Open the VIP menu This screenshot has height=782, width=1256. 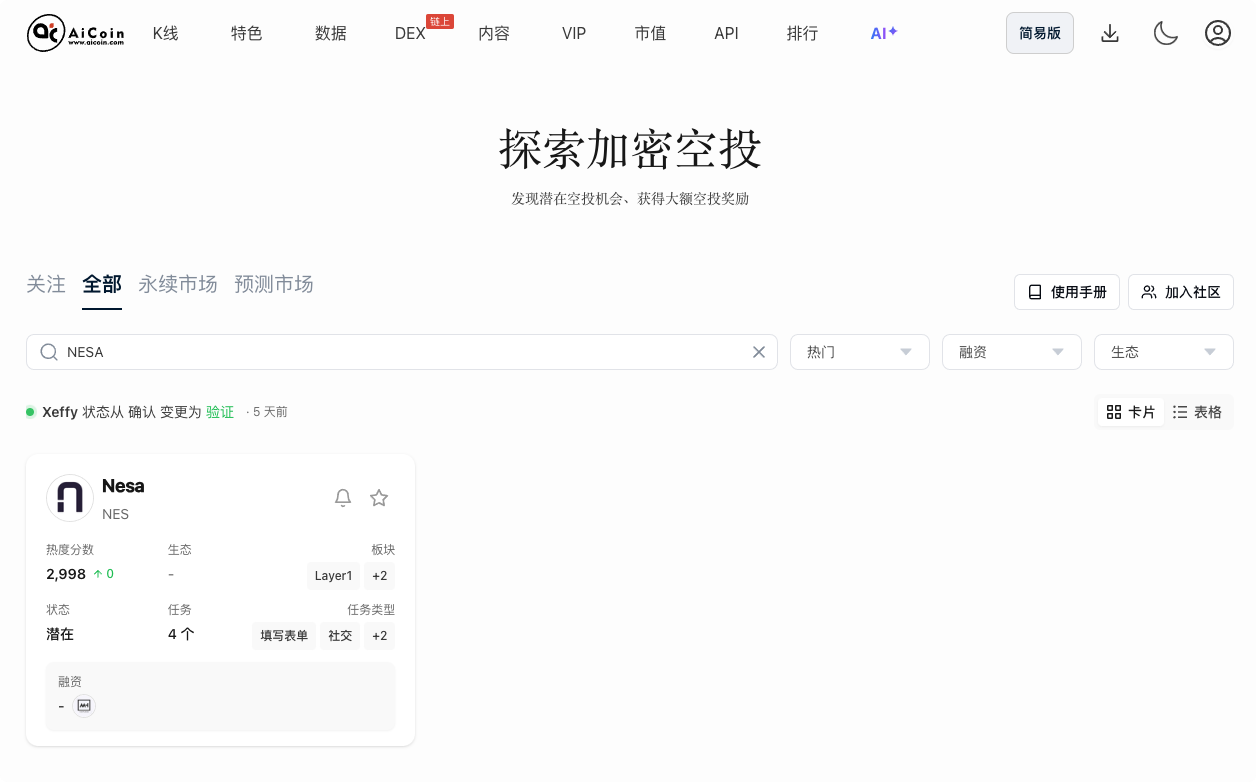tap(574, 33)
